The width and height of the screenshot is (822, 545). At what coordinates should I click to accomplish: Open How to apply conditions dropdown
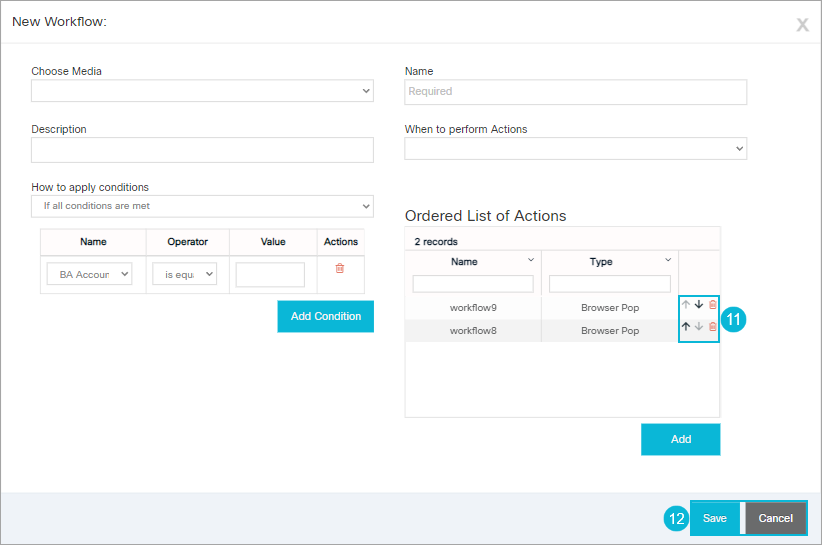point(202,206)
